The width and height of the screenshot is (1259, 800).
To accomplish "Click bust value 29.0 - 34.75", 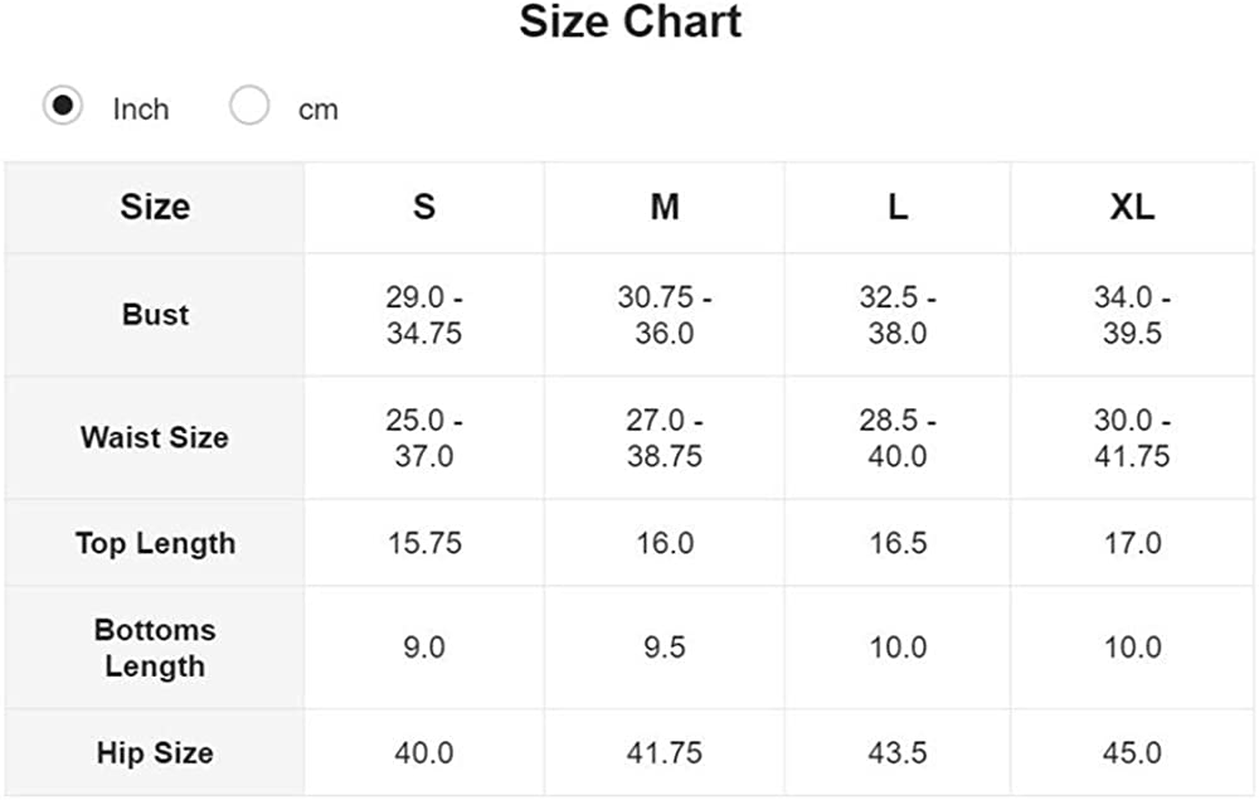I will pos(424,315).
